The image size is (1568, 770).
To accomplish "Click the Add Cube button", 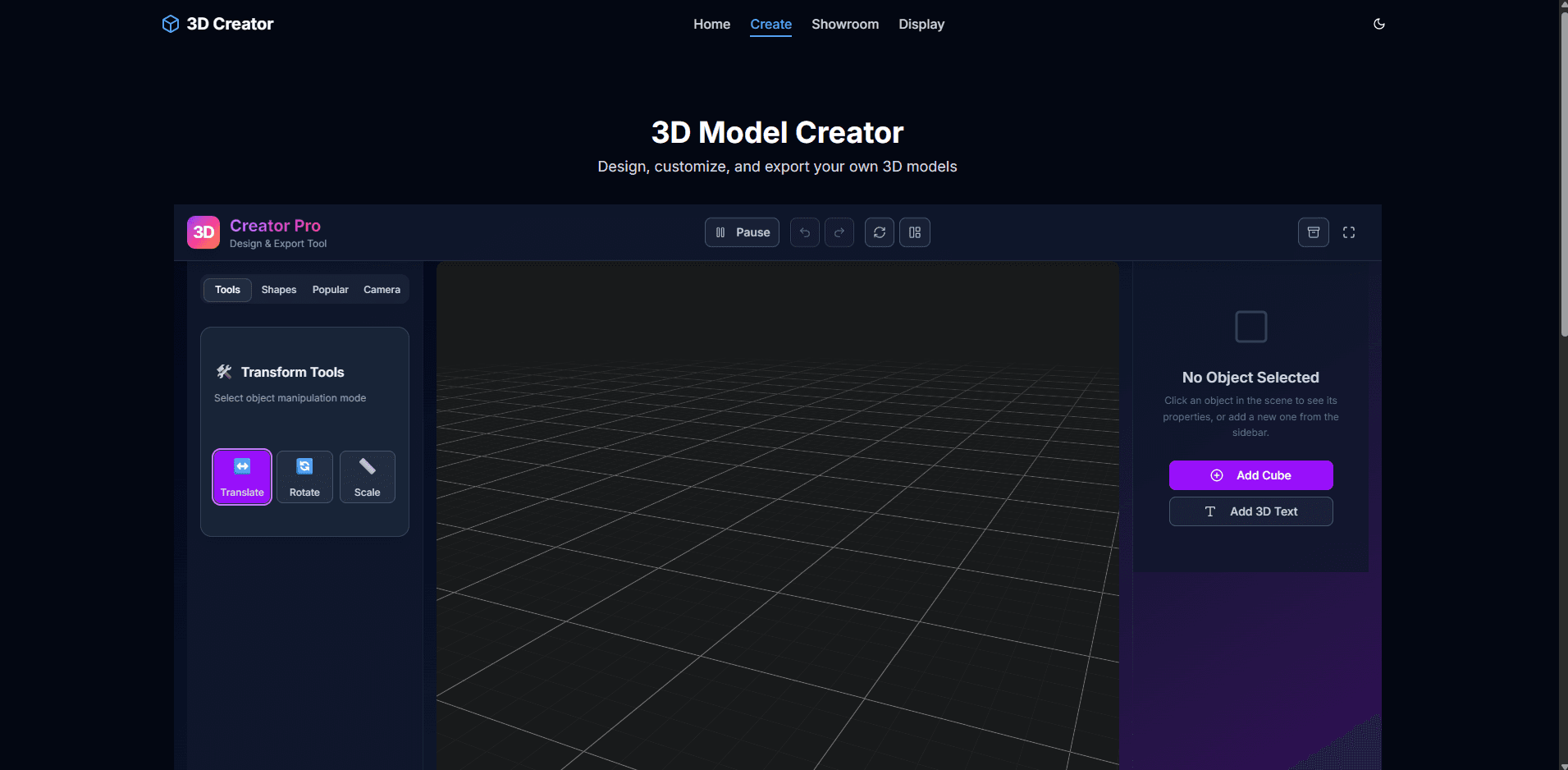I will pyautogui.click(x=1250, y=474).
